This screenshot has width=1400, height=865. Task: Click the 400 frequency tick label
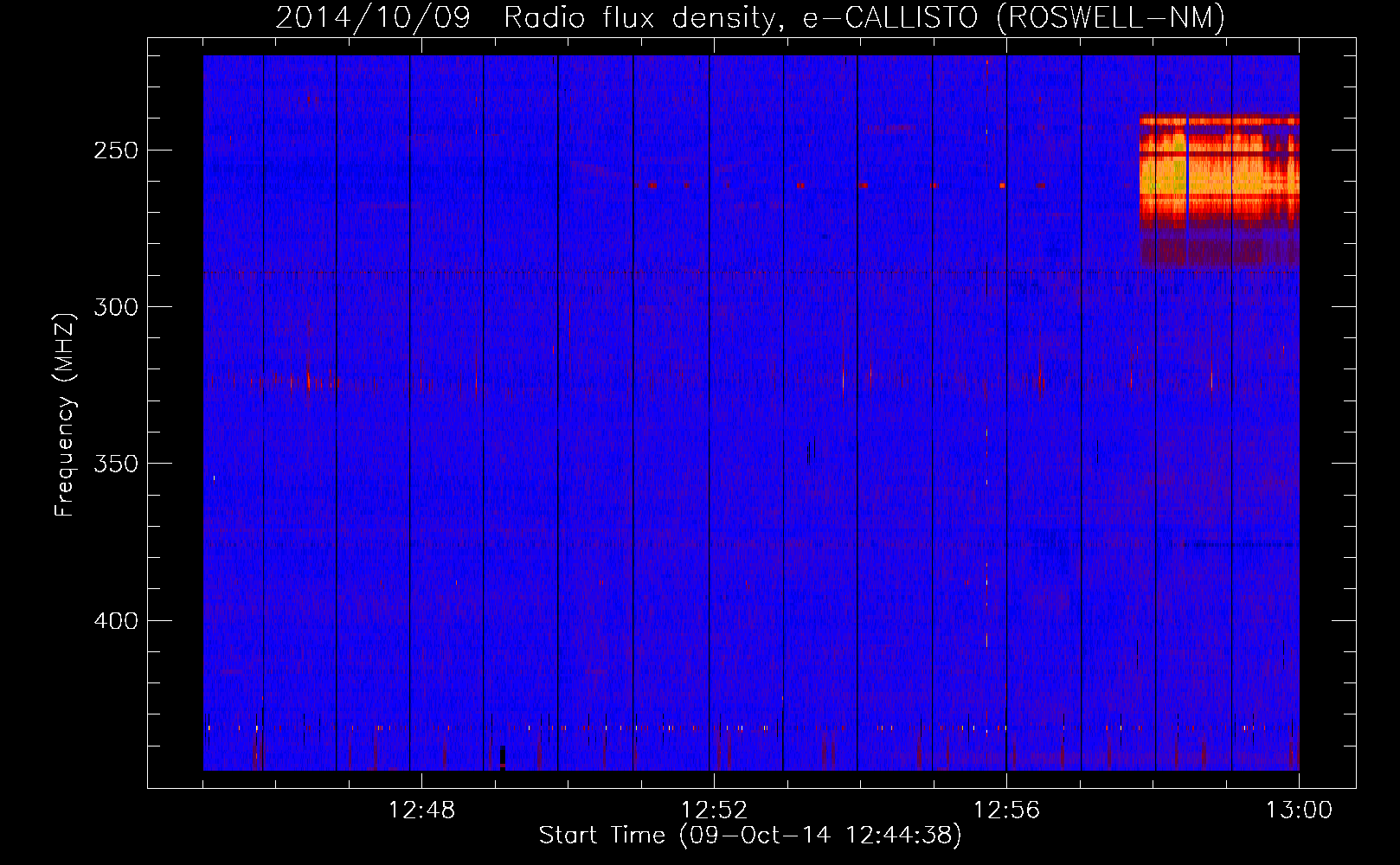pos(116,621)
